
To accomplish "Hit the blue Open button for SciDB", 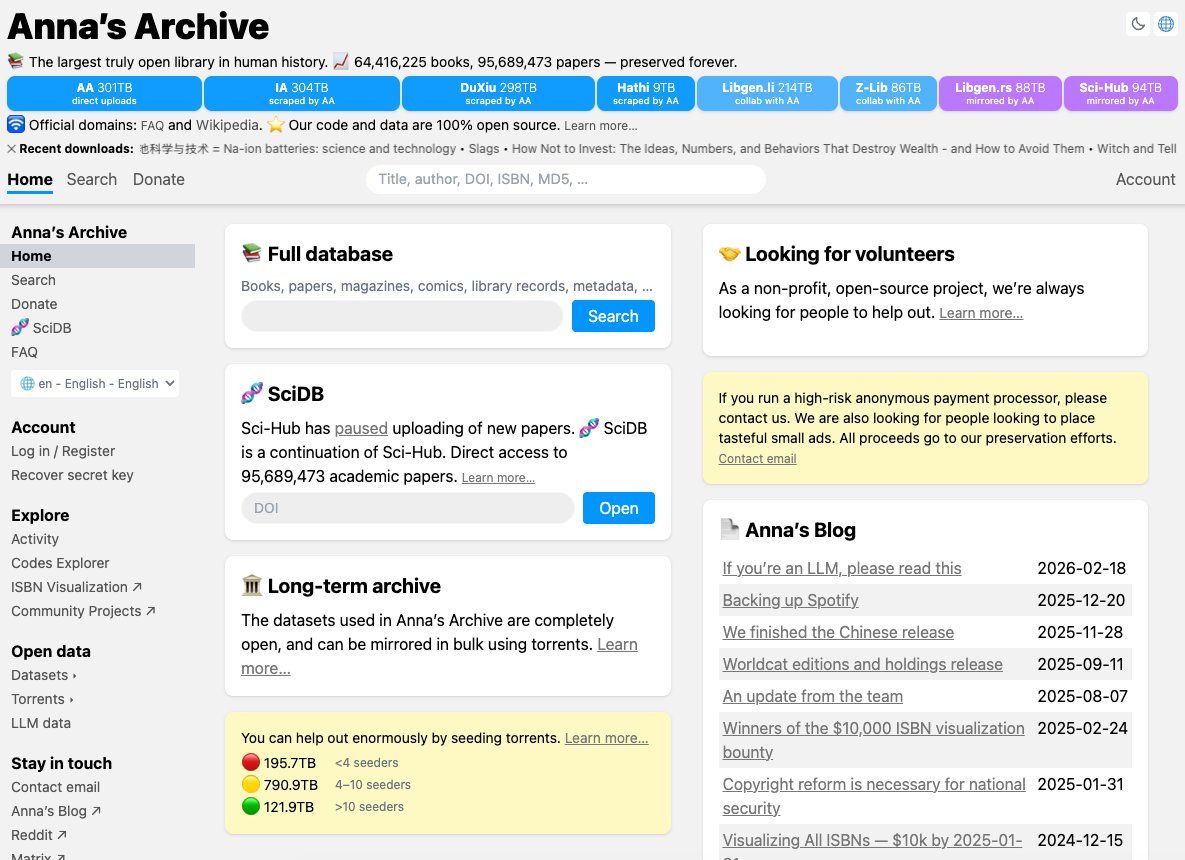I will tap(618, 508).
